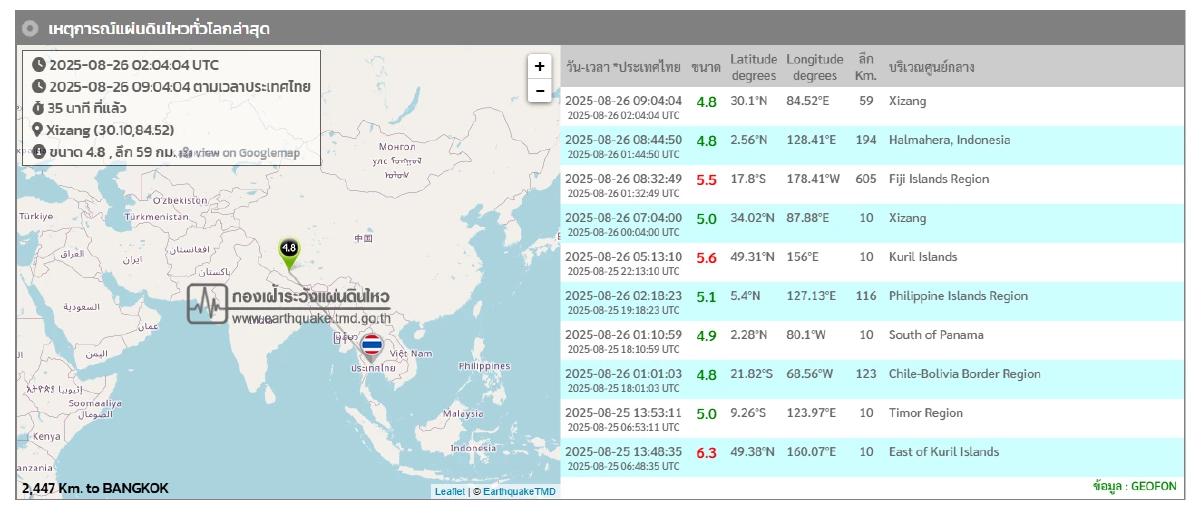
Task: Click the clock icon beside Thailand time
Action: [x=39, y=86]
